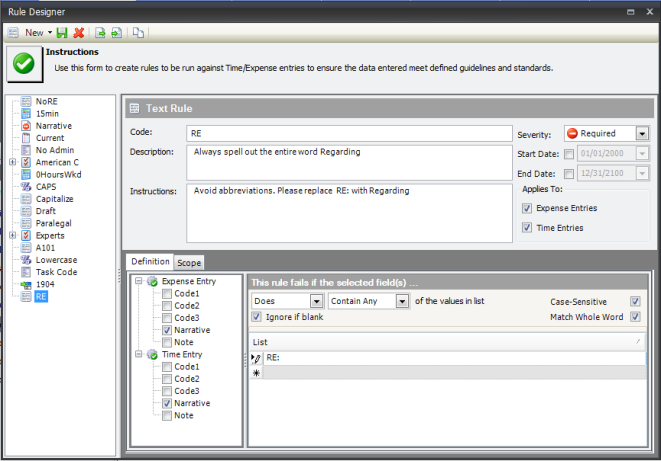Expand the American C tree node
The image size is (661, 461).
coord(12,162)
